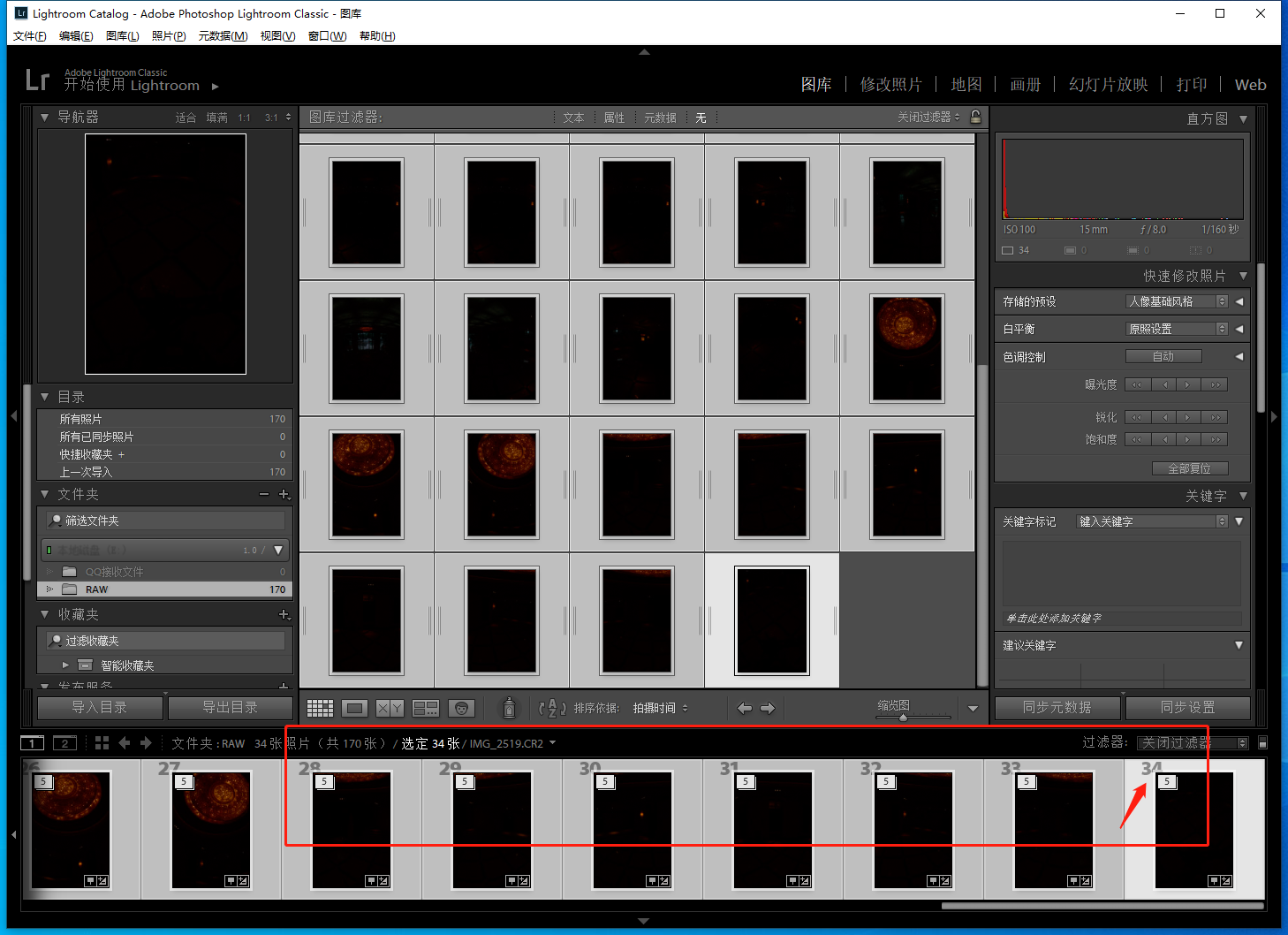Image resolution: width=1288 pixels, height=935 pixels.
Task: Click 导入目录 button
Action: (x=100, y=707)
